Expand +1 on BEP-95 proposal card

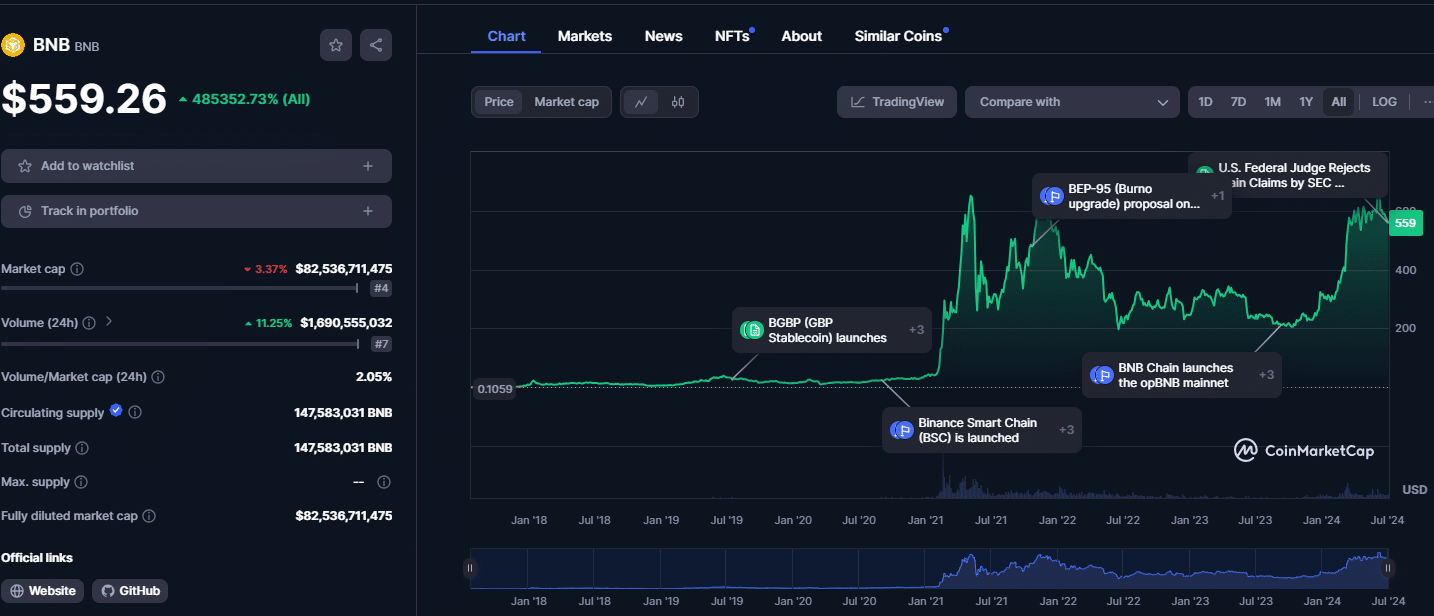pyautogui.click(x=1217, y=196)
